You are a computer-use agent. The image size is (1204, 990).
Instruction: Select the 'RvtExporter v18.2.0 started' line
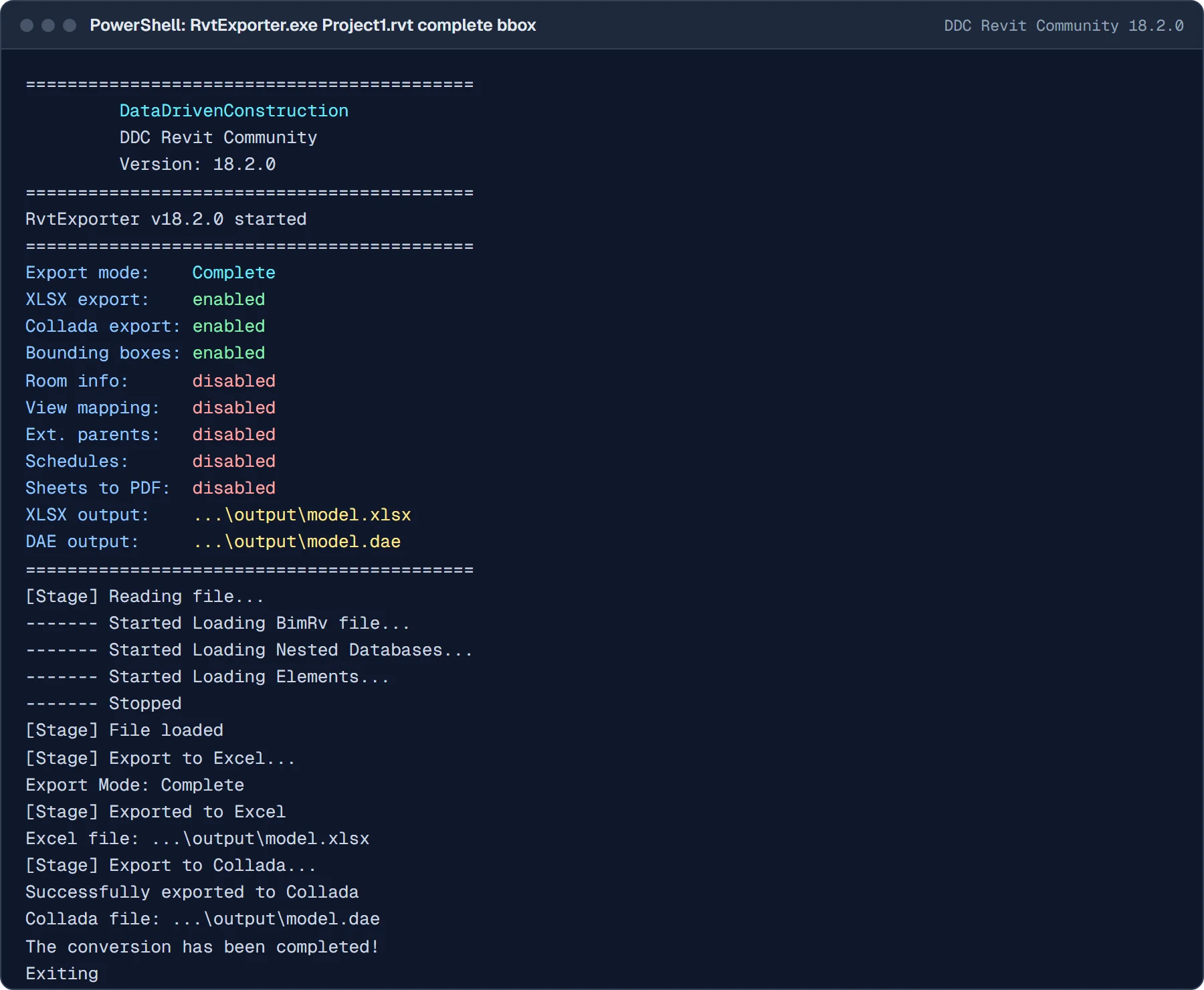point(166,219)
